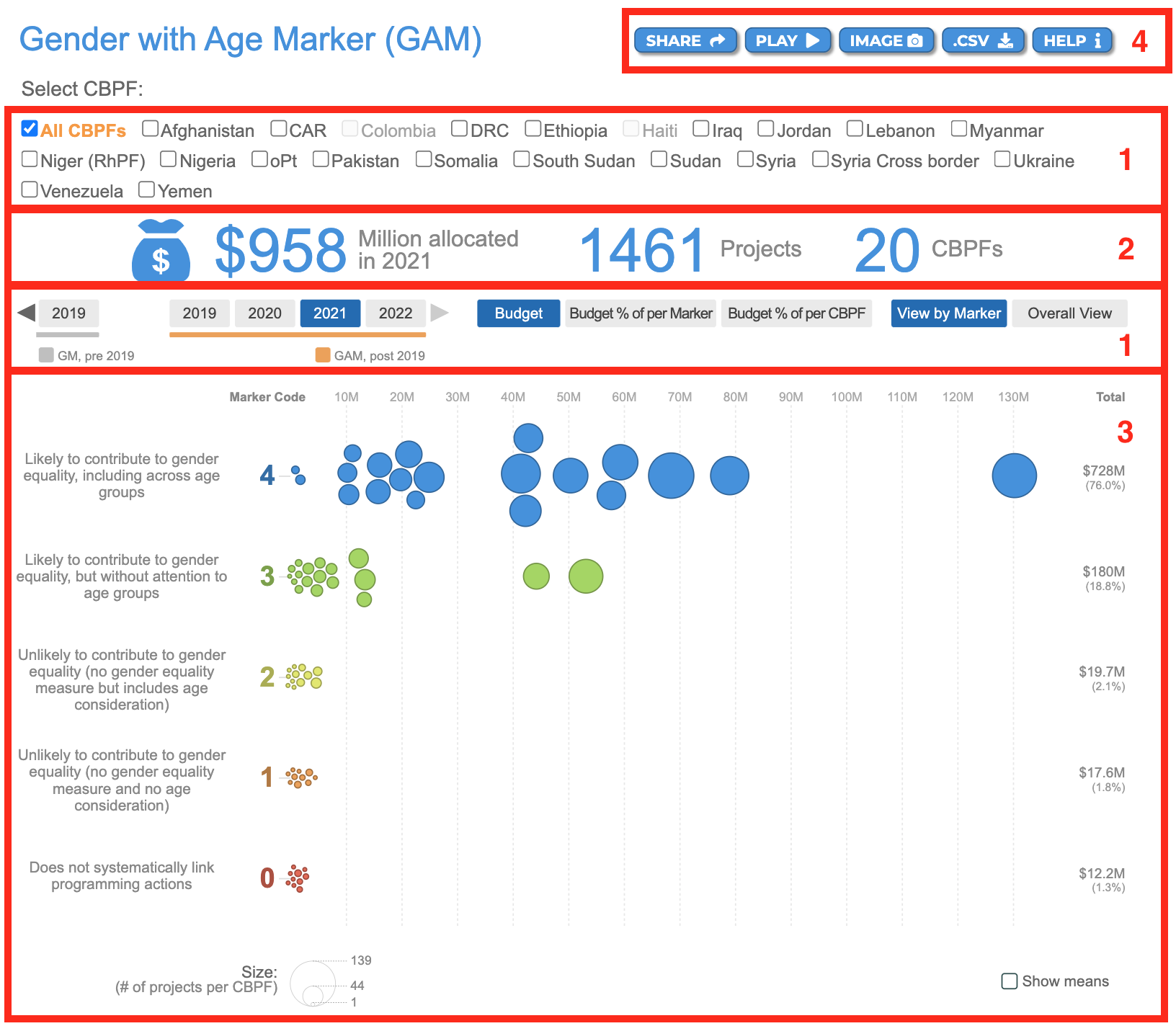The width and height of the screenshot is (1176, 1026).
Task: Tick the Jordan checkbox
Action: [766, 129]
